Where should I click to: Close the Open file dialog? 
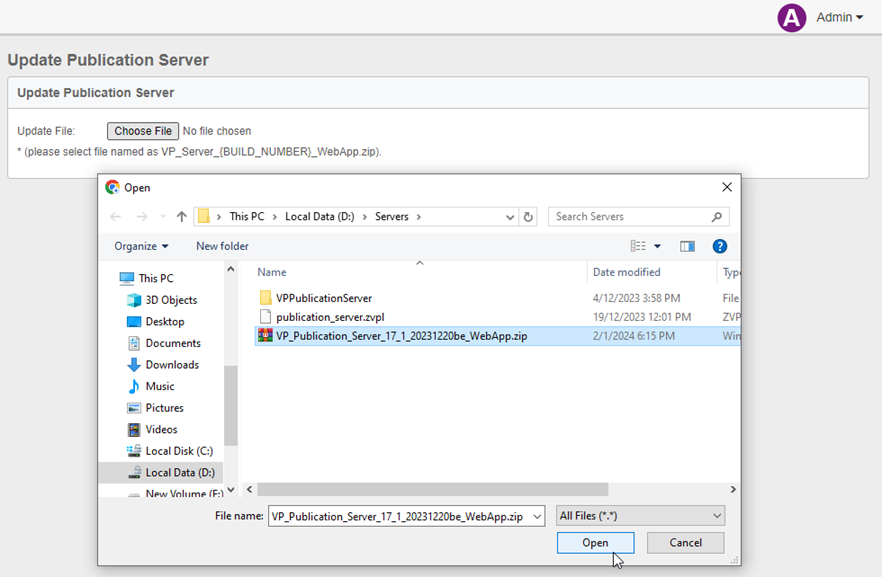tap(727, 187)
